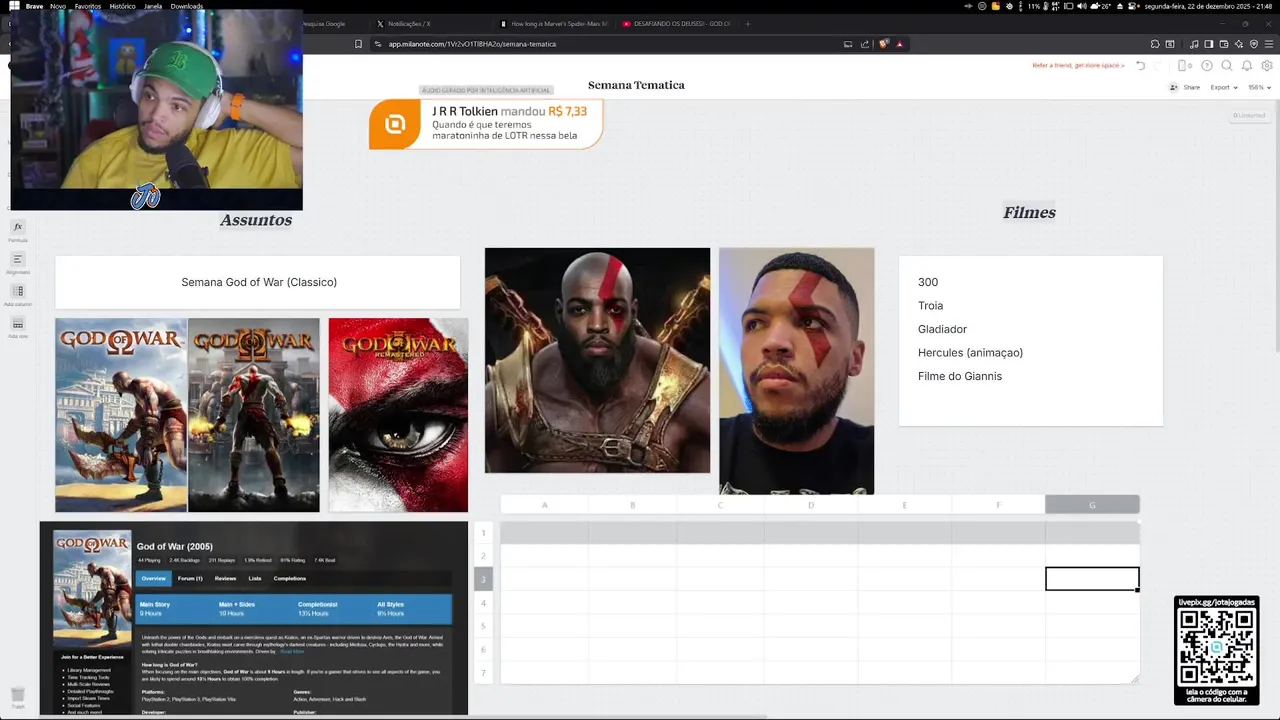Open the Janela menu
The width and height of the screenshot is (1280, 720).
(153, 6)
